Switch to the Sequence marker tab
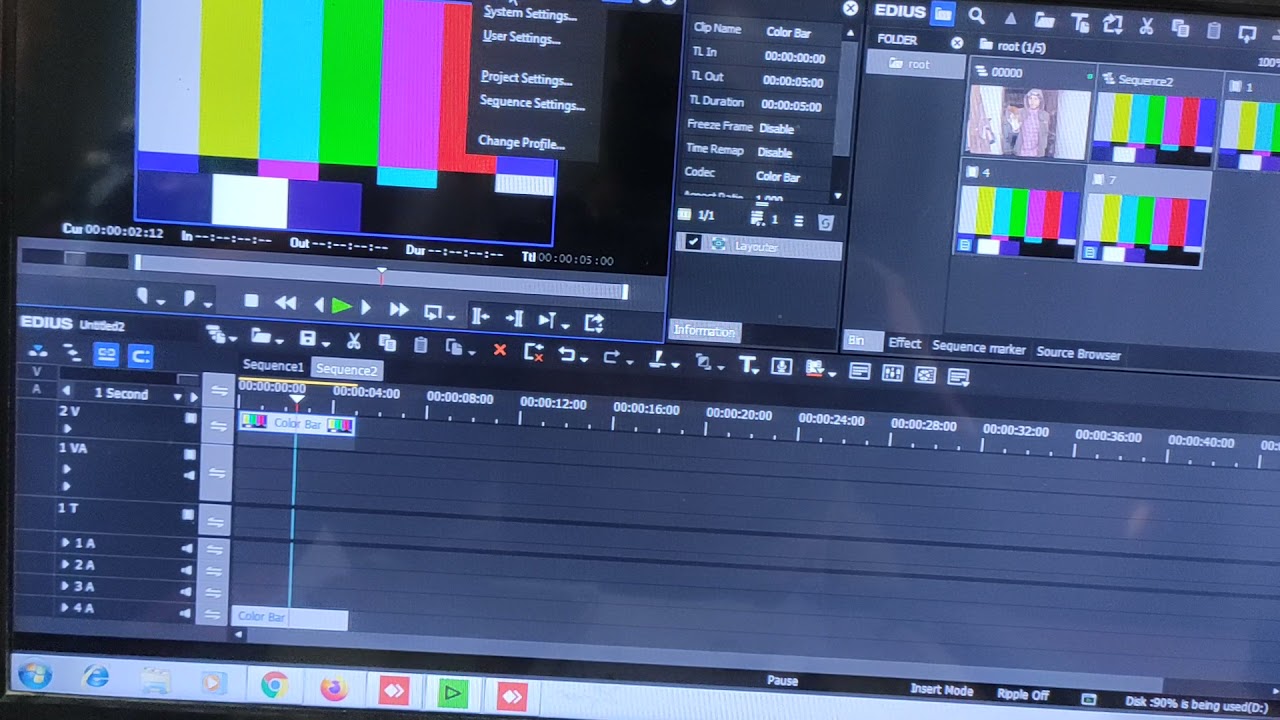Screen dimensions: 1280x720 (x=978, y=348)
